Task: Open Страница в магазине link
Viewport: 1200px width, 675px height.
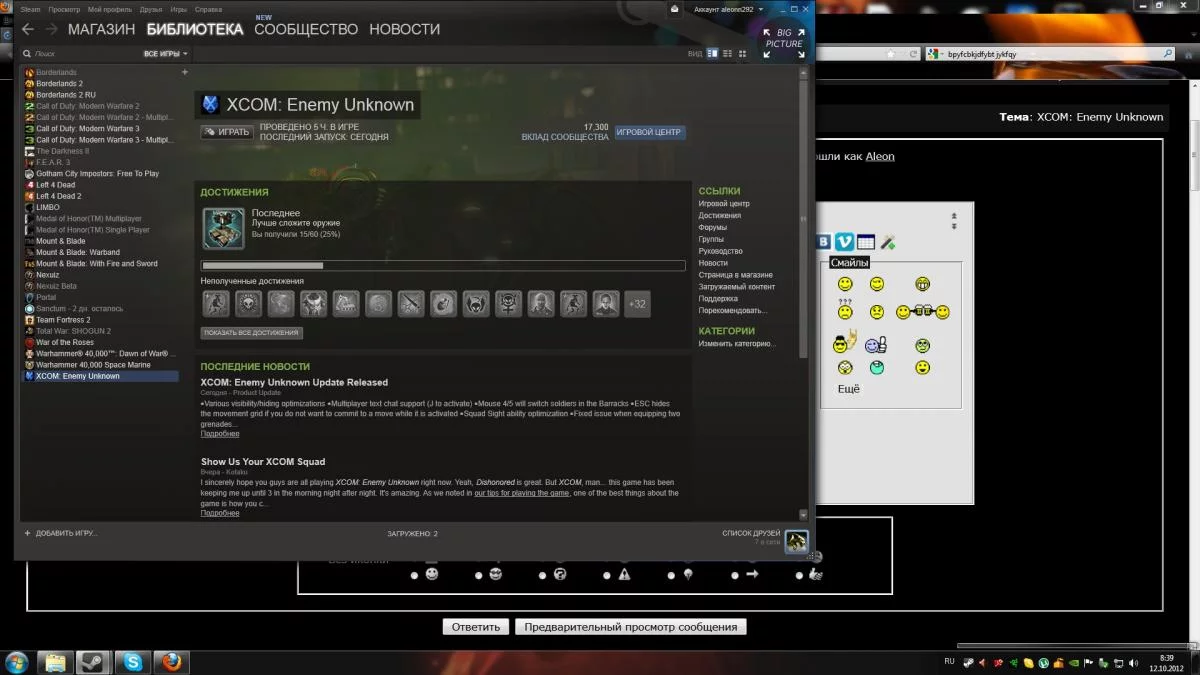Action: pyautogui.click(x=735, y=275)
